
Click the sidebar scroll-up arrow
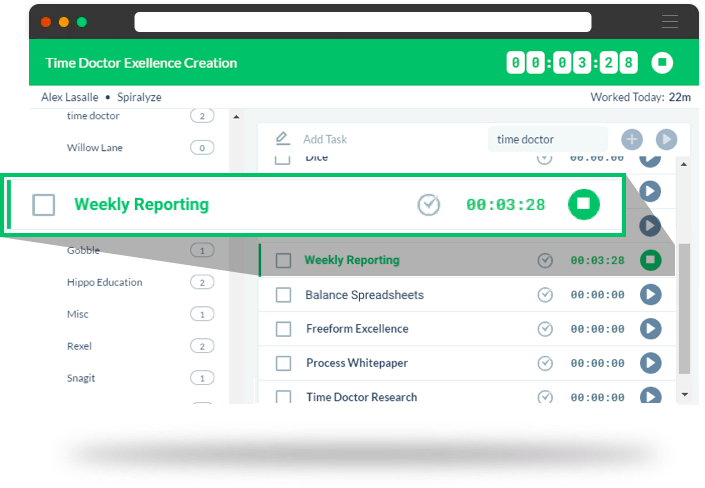coord(236,117)
